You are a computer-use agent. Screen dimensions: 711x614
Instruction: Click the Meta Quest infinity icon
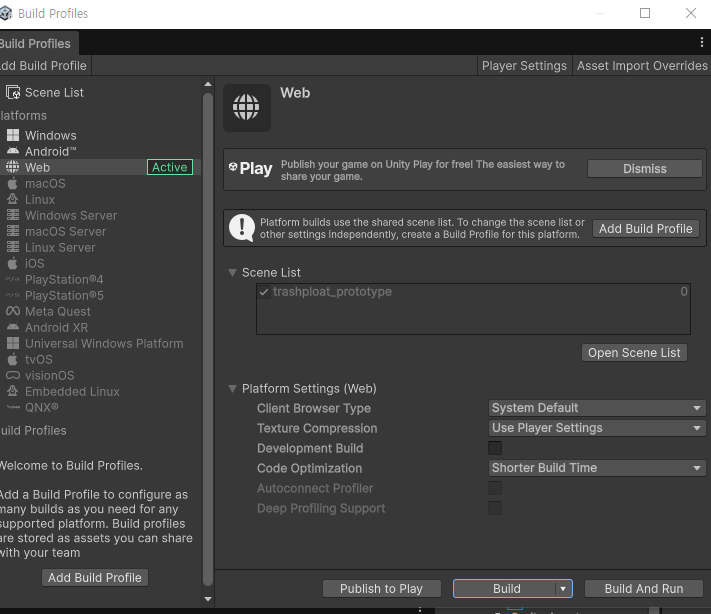click(13, 311)
